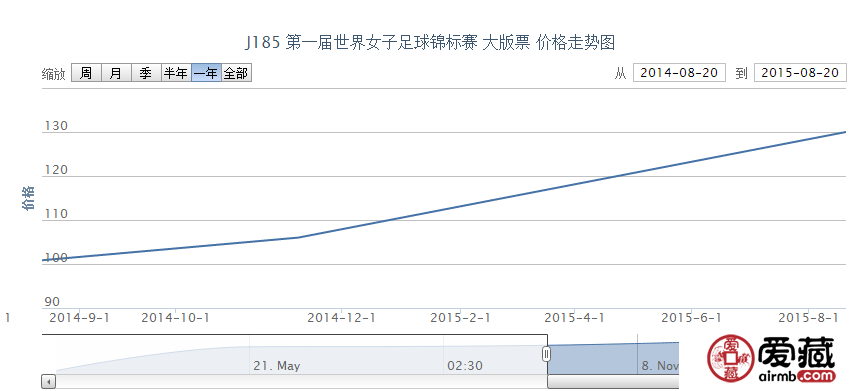Image resolution: width=864 pixels, height=391 pixels.
Task: Select the 全部 (all) zoom button
Action: tap(236, 73)
